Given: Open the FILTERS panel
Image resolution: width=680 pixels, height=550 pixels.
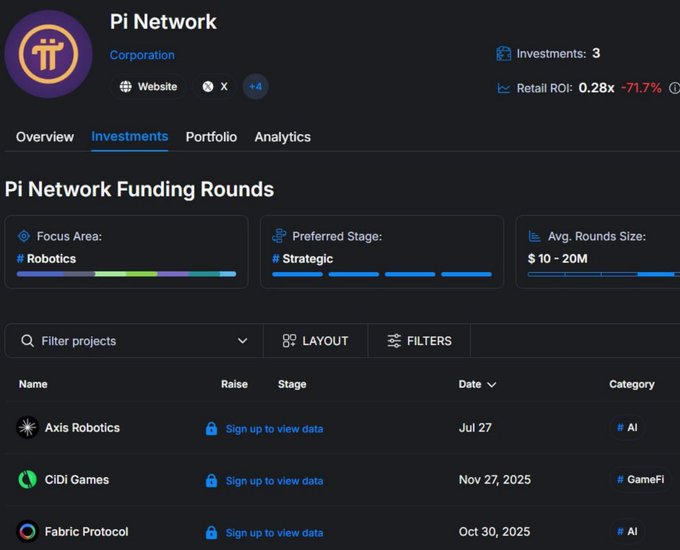Looking at the screenshot, I should [x=419, y=341].
